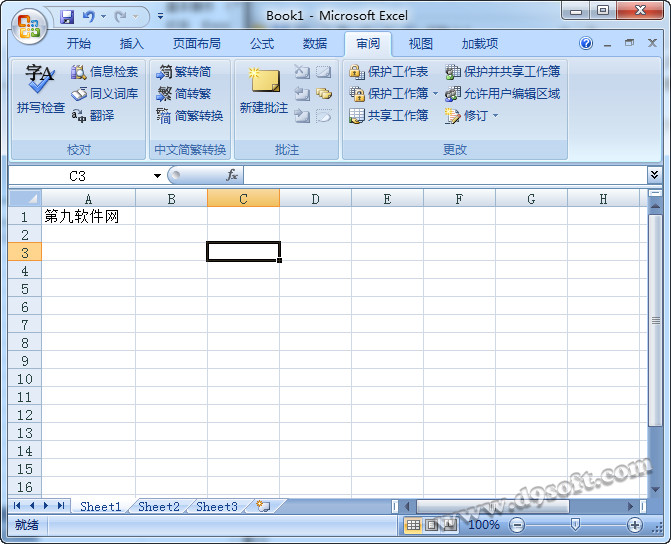Open the 加载项 tab
Screen dimensions: 671x544
coord(479,44)
